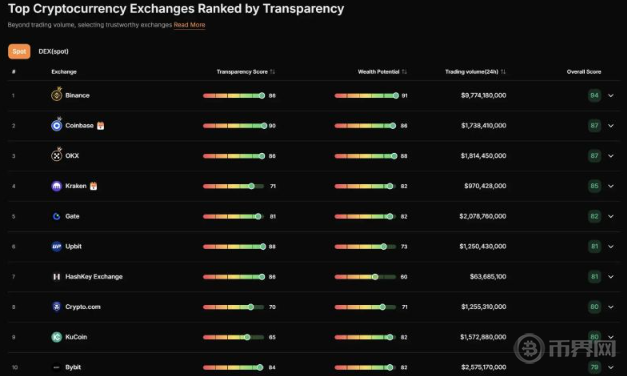The width and height of the screenshot is (627, 376).
Task: Switch to the DEX(spot) tab
Action: click(54, 52)
